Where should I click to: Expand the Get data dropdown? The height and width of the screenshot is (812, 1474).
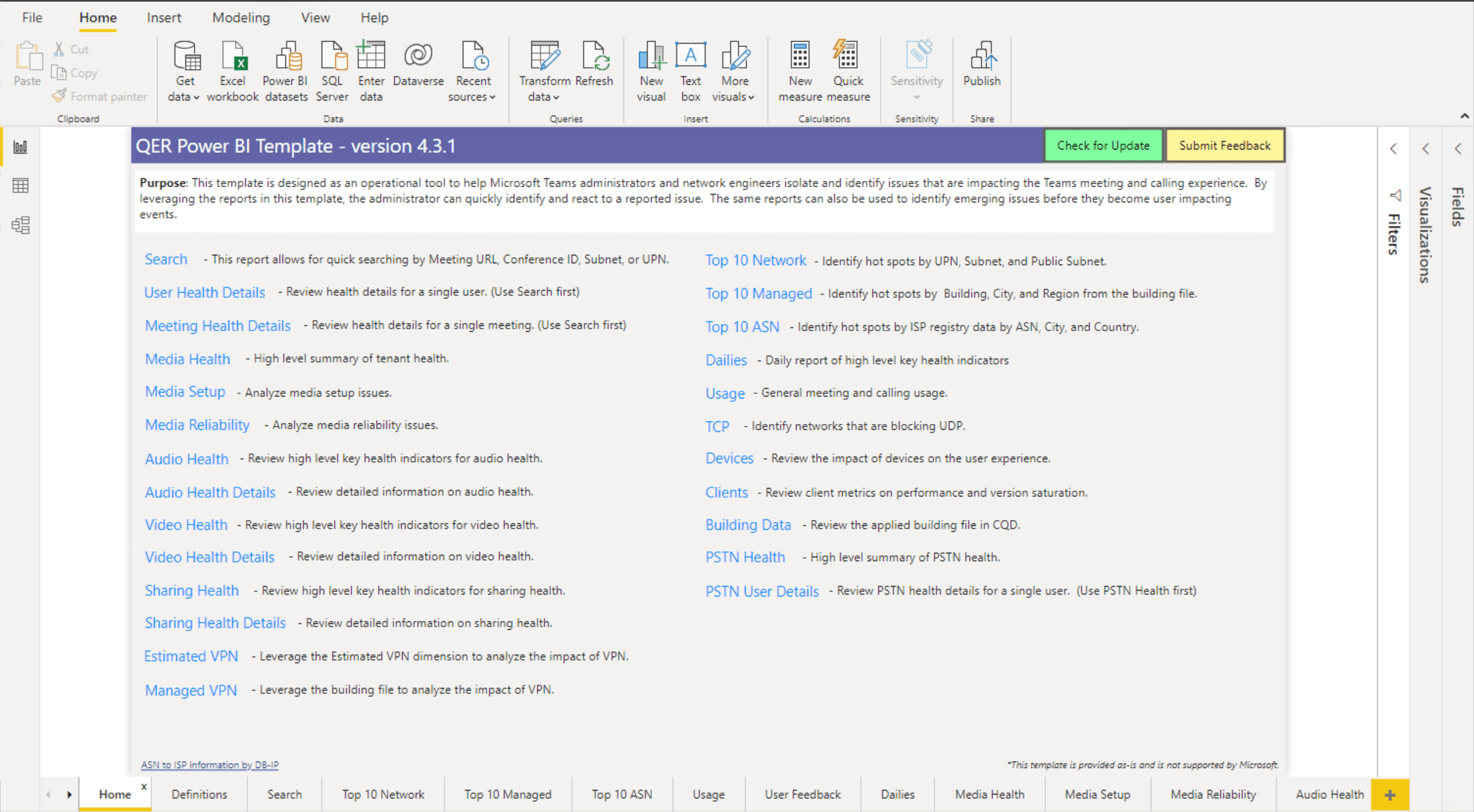point(184,97)
